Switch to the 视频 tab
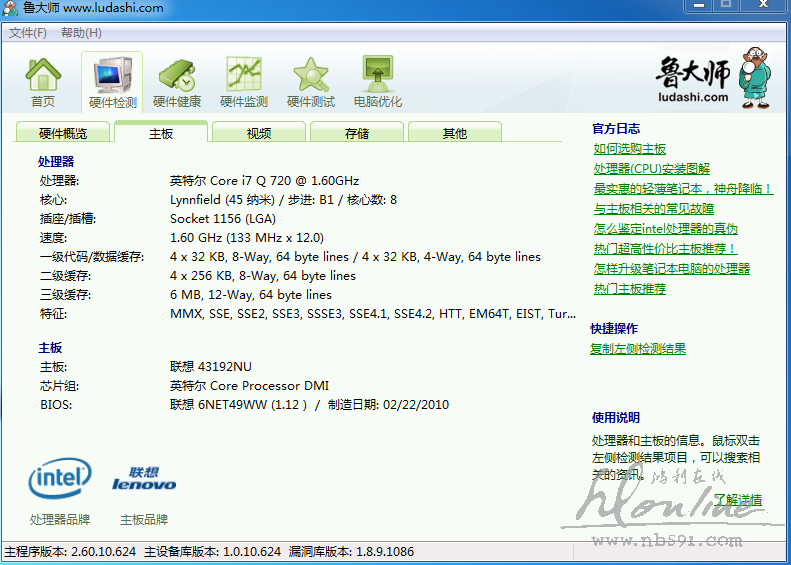This screenshot has height=565, width=791. [259, 133]
